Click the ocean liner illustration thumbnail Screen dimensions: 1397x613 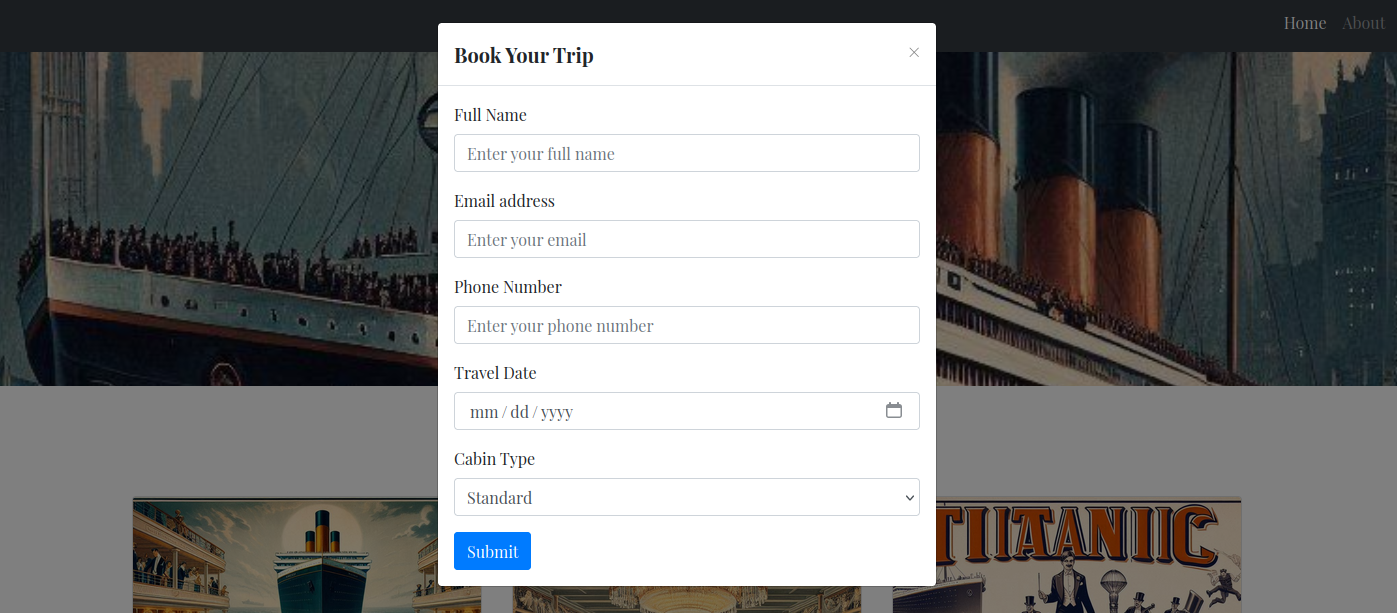[306, 555]
